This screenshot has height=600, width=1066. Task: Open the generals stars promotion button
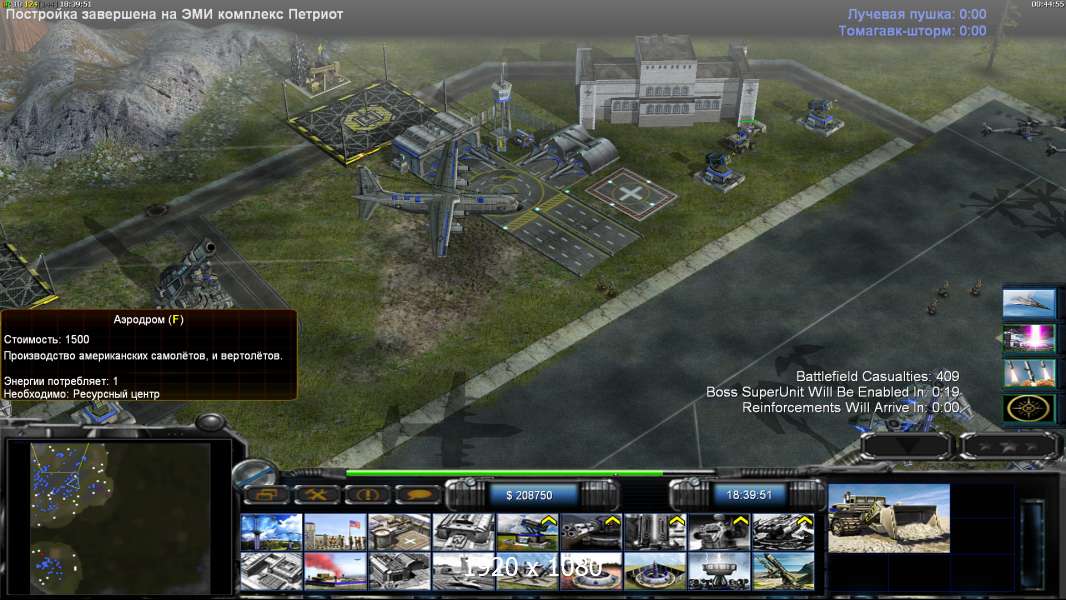click(x=1009, y=446)
